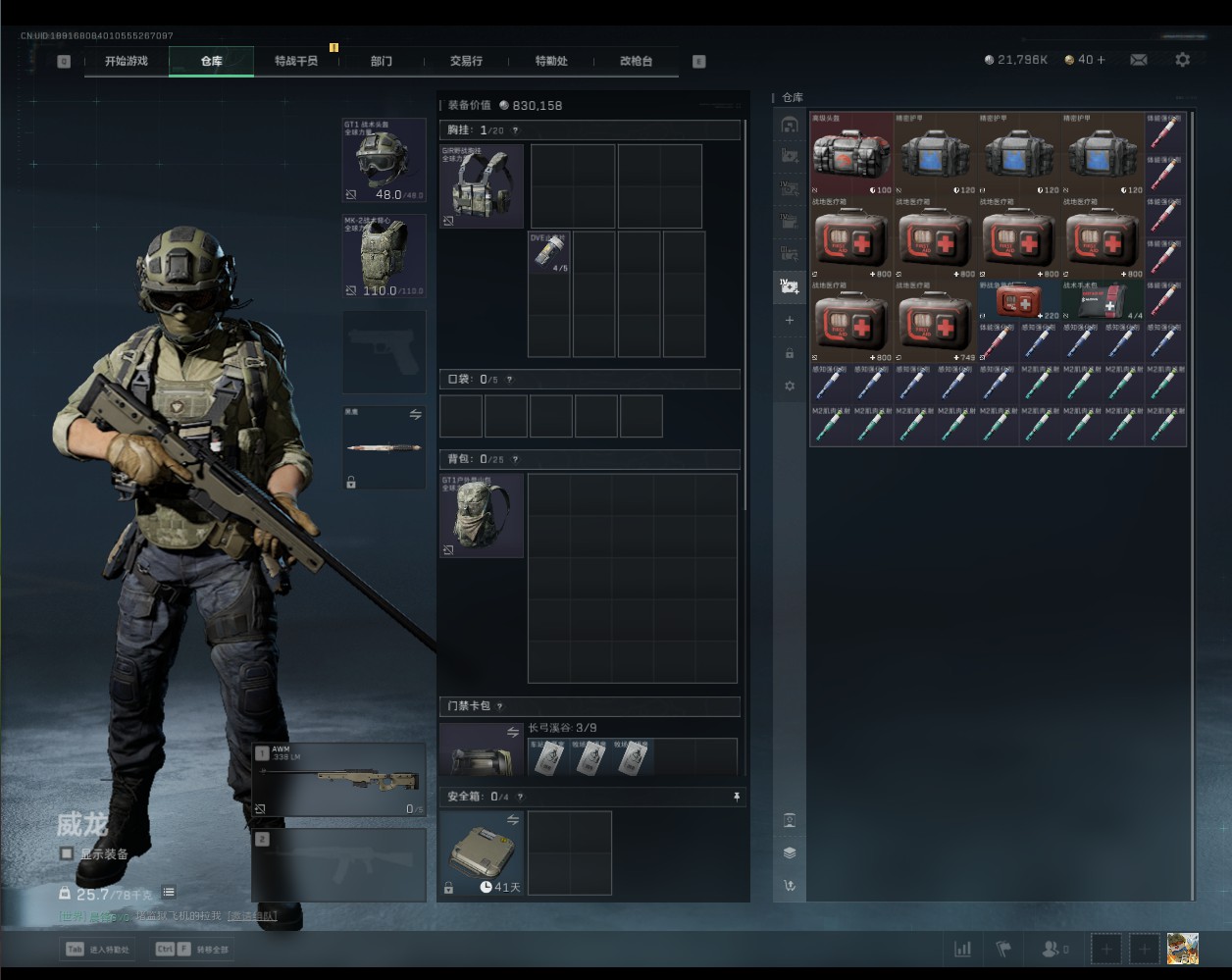Click the plus next to the 40 currency
1232x980 pixels.
[x=1101, y=60]
